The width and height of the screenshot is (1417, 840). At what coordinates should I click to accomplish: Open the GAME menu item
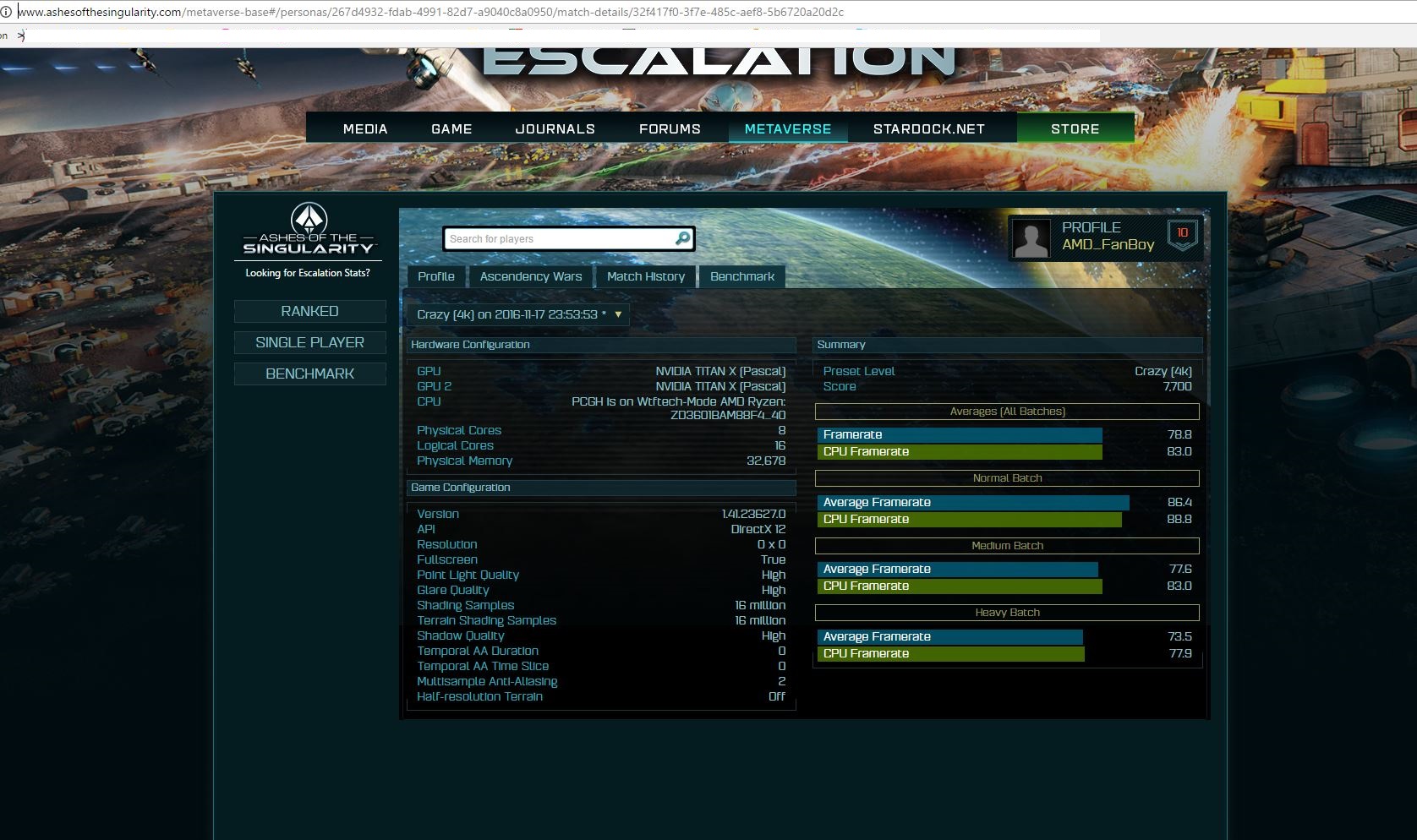pos(451,128)
